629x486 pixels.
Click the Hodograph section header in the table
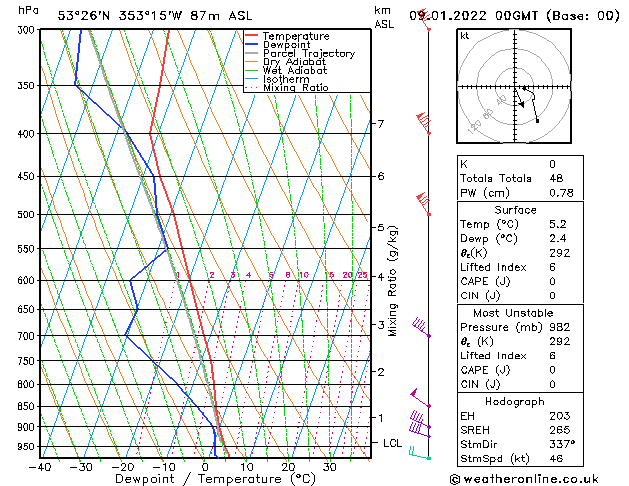(516, 400)
